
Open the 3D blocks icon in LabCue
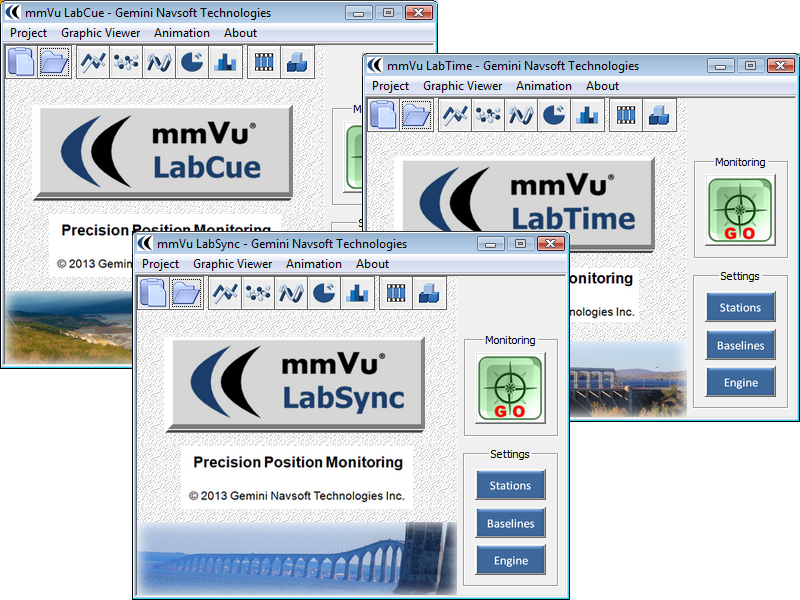click(297, 62)
